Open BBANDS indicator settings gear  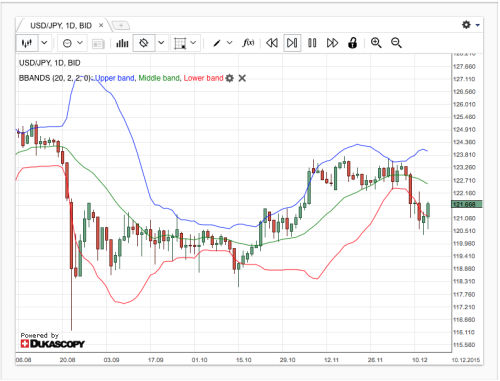(x=230, y=78)
